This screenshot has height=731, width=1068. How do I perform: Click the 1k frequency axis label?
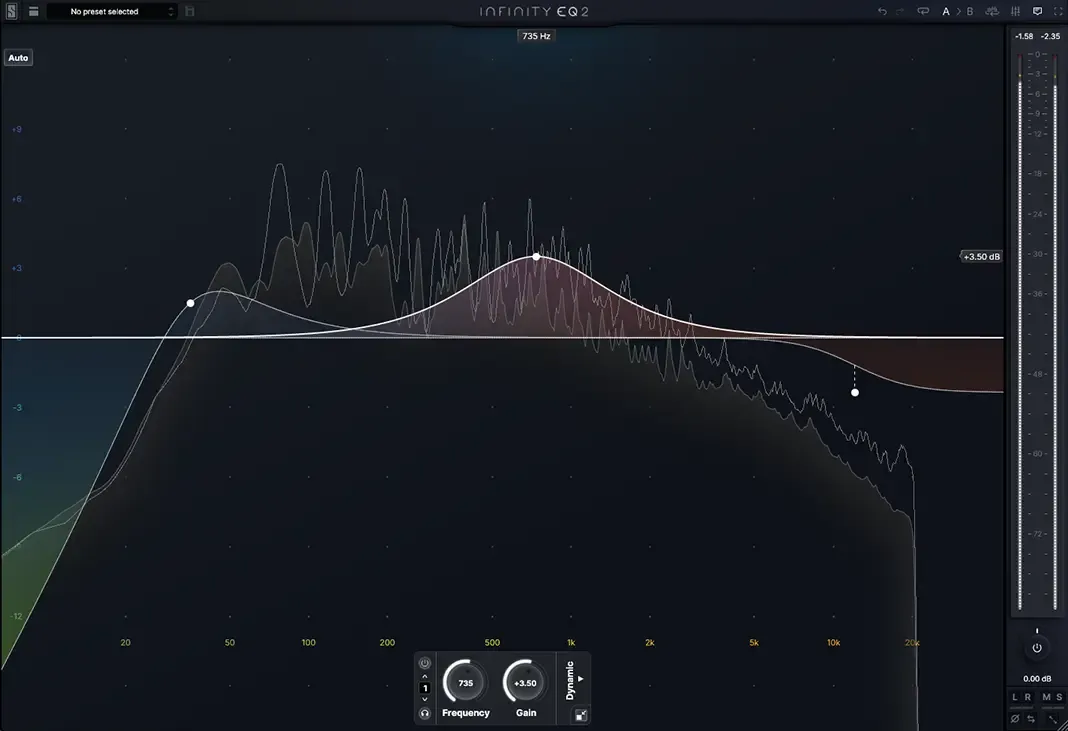571,642
